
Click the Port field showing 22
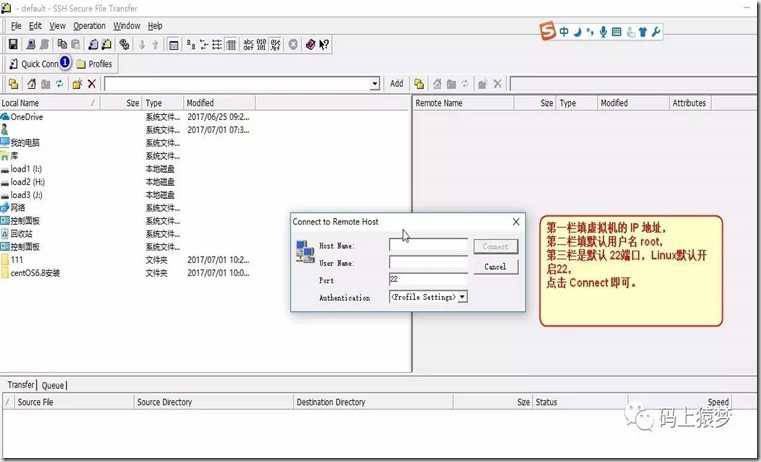[428, 279]
